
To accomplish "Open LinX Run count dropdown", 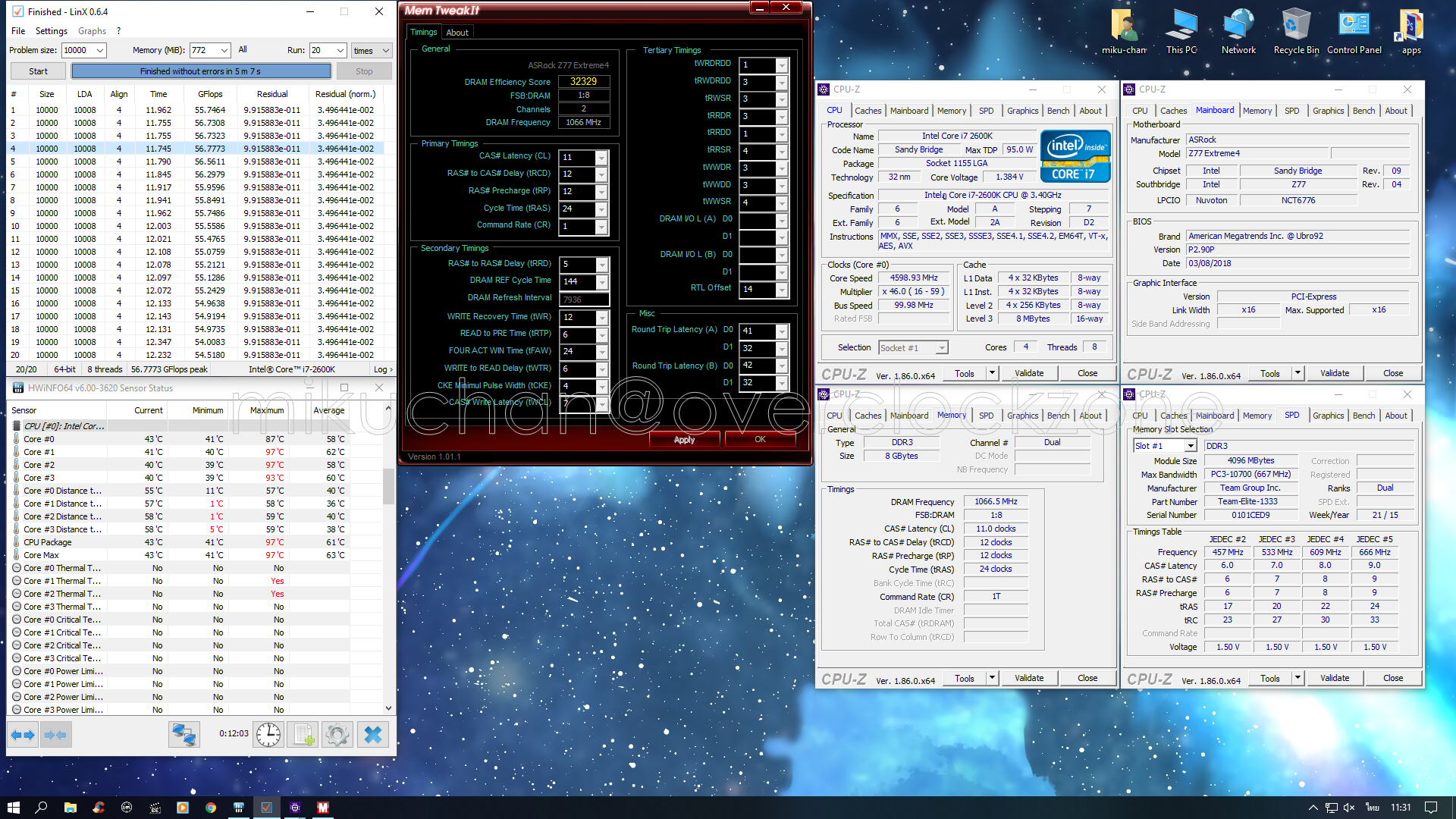I will click(x=340, y=50).
